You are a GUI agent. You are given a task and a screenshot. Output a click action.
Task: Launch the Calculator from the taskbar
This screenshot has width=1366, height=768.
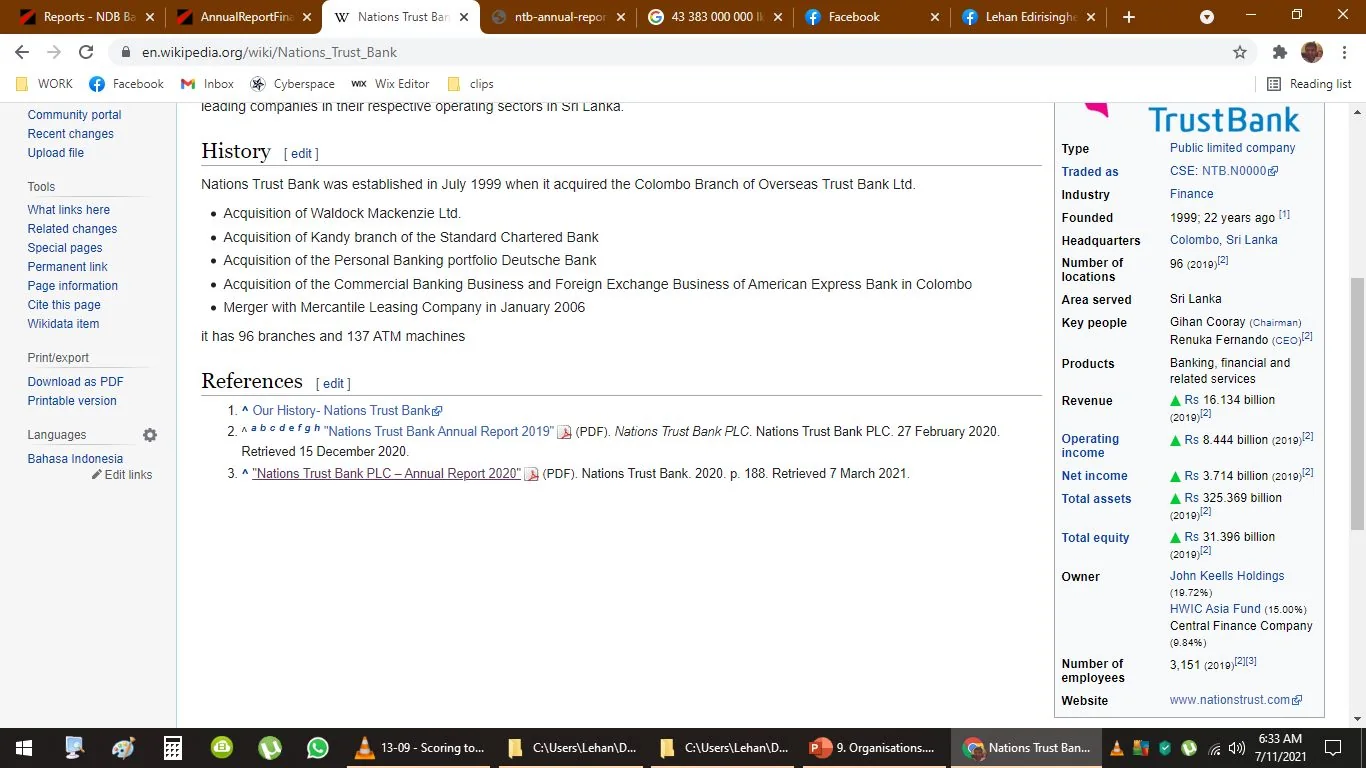(172, 748)
